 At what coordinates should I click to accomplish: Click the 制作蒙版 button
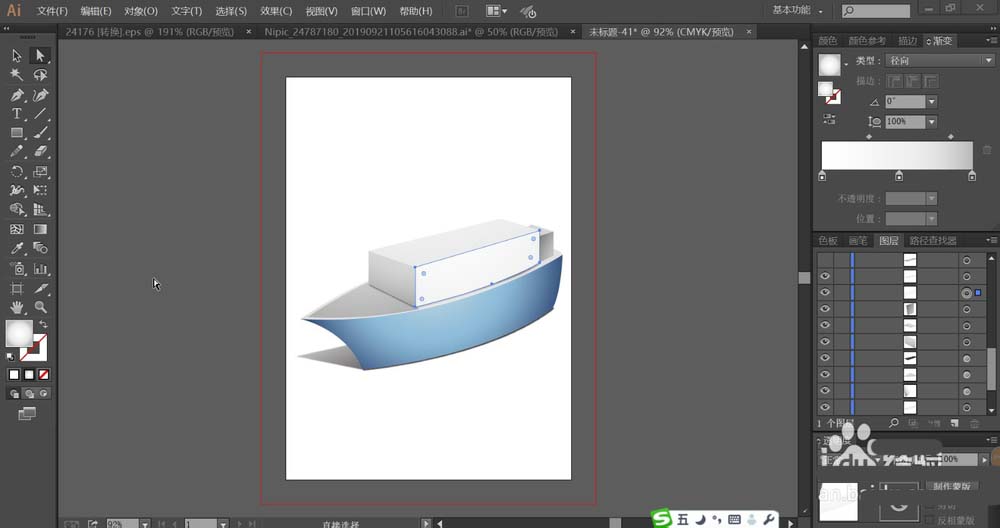point(952,487)
